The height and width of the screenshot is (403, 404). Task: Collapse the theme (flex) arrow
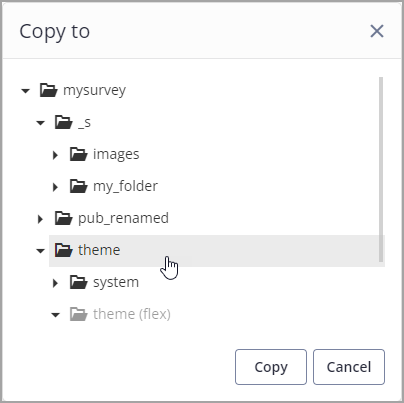[56, 315]
